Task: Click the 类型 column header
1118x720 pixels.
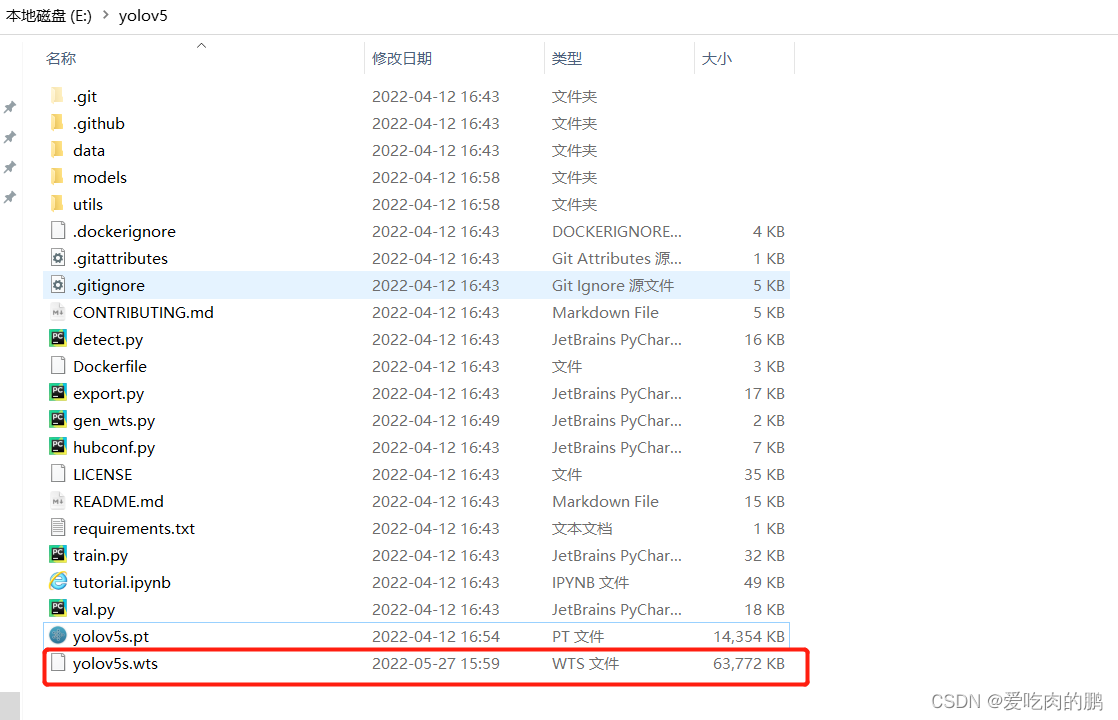Action: [x=566, y=58]
